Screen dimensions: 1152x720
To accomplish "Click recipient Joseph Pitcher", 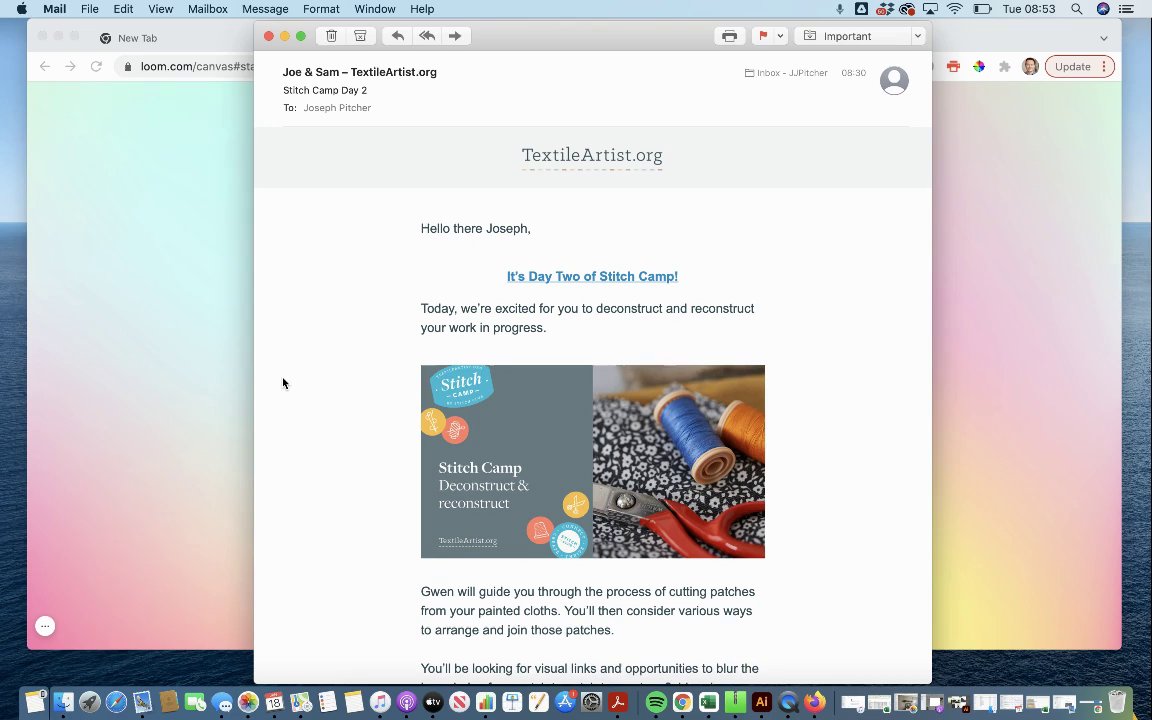I will 337,107.
